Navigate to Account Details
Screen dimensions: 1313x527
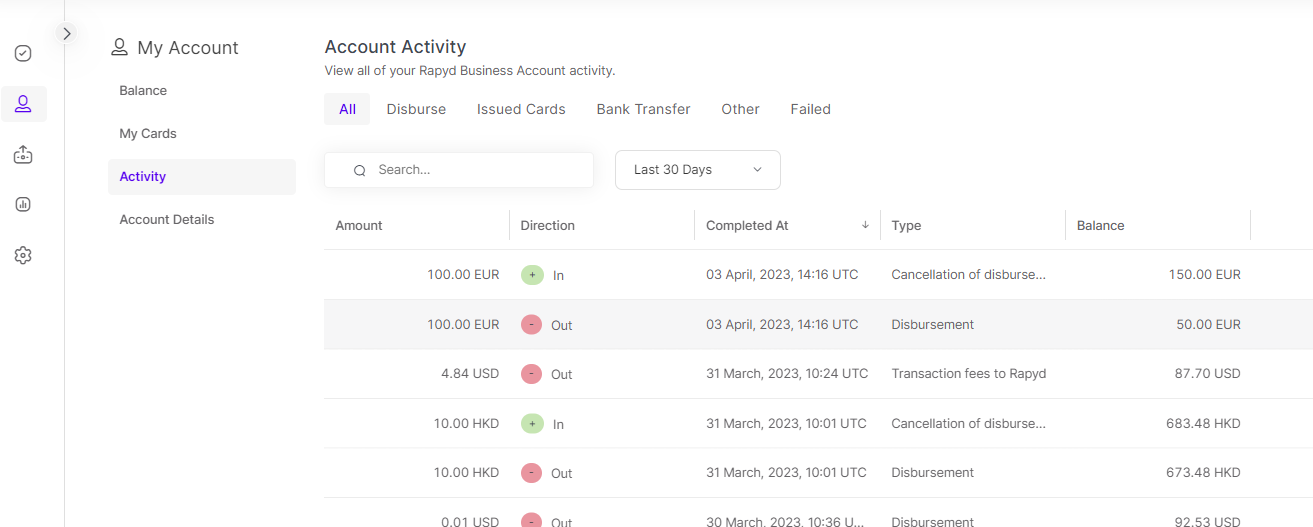point(167,220)
